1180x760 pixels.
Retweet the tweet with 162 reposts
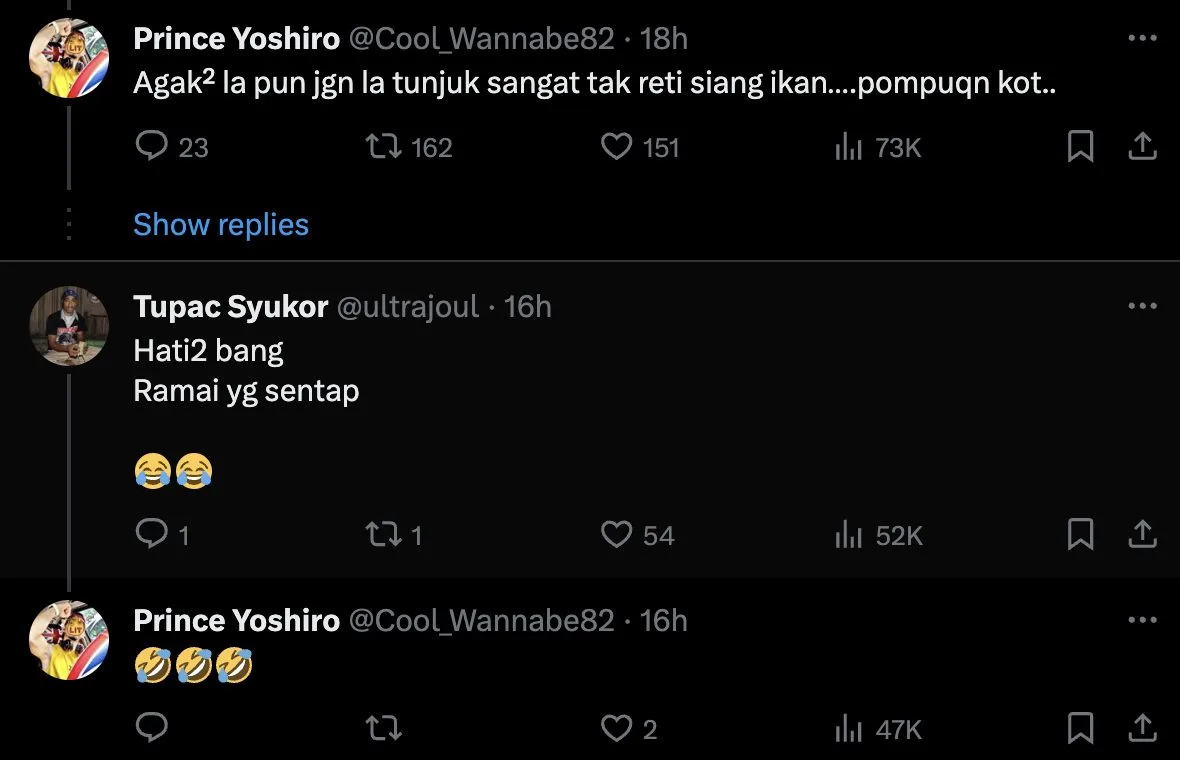click(383, 147)
